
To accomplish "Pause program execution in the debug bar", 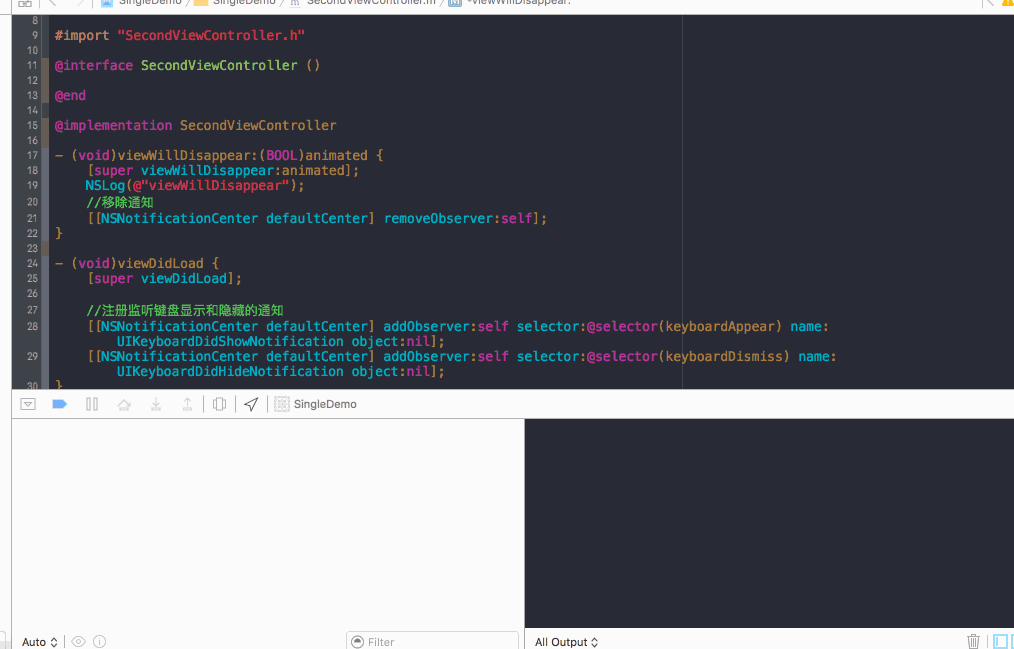I will click(x=91, y=404).
